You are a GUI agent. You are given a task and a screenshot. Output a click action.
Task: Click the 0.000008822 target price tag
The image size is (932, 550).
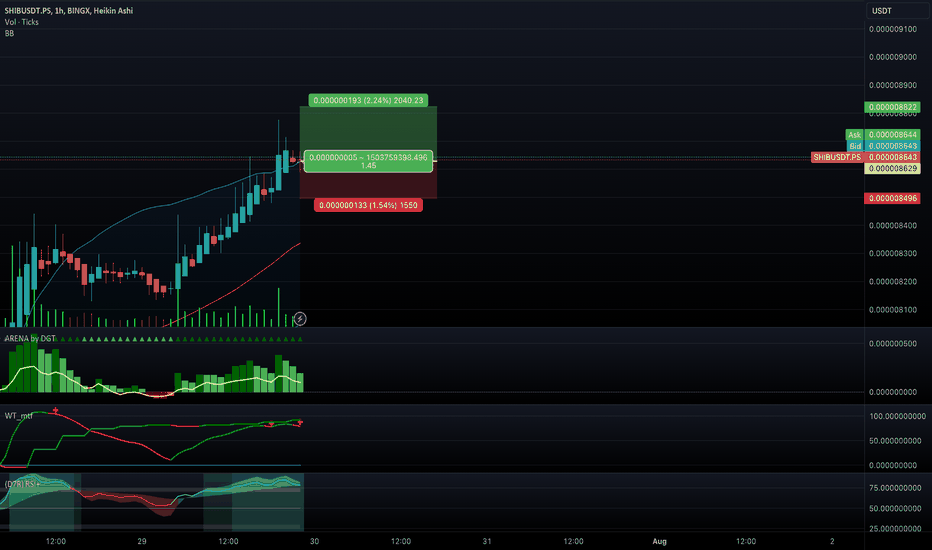point(892,108)
